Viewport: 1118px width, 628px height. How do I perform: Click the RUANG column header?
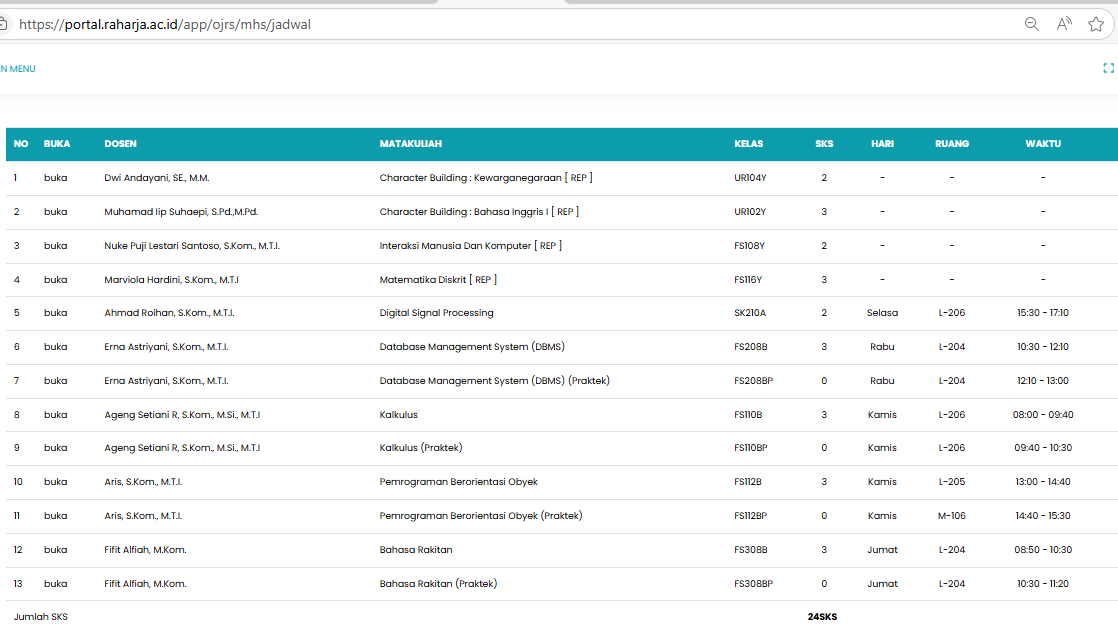click(952, 144)
